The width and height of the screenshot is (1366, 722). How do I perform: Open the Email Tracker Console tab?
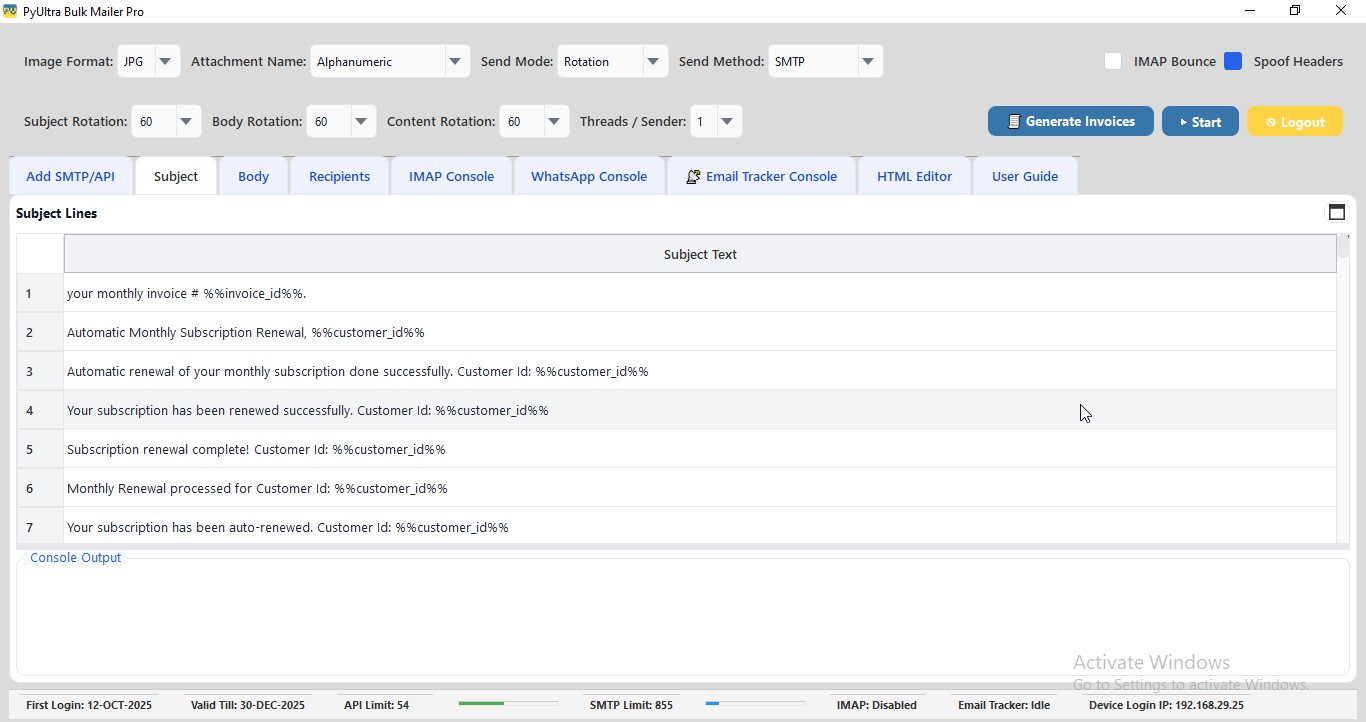[x=761, y=176]
